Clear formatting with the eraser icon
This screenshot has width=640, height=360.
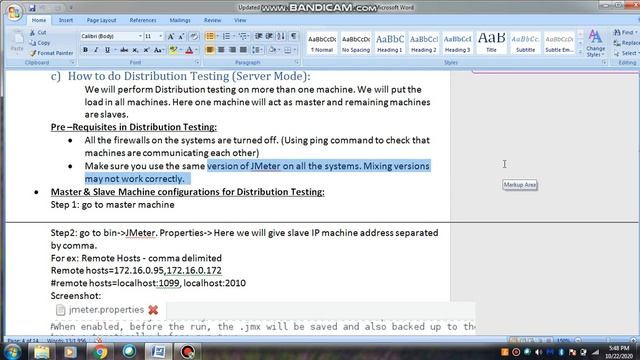click(x=194, y=36)
